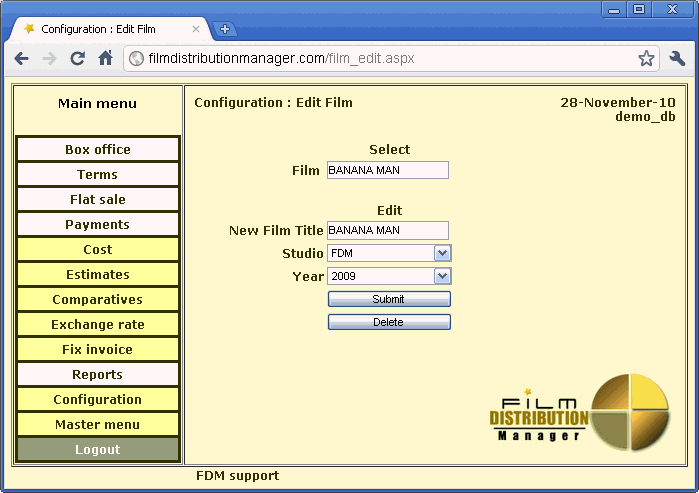The width and height of the screenshot is (699, 493).
Task: Open Reports in the main menu
Action: point(98,375)
